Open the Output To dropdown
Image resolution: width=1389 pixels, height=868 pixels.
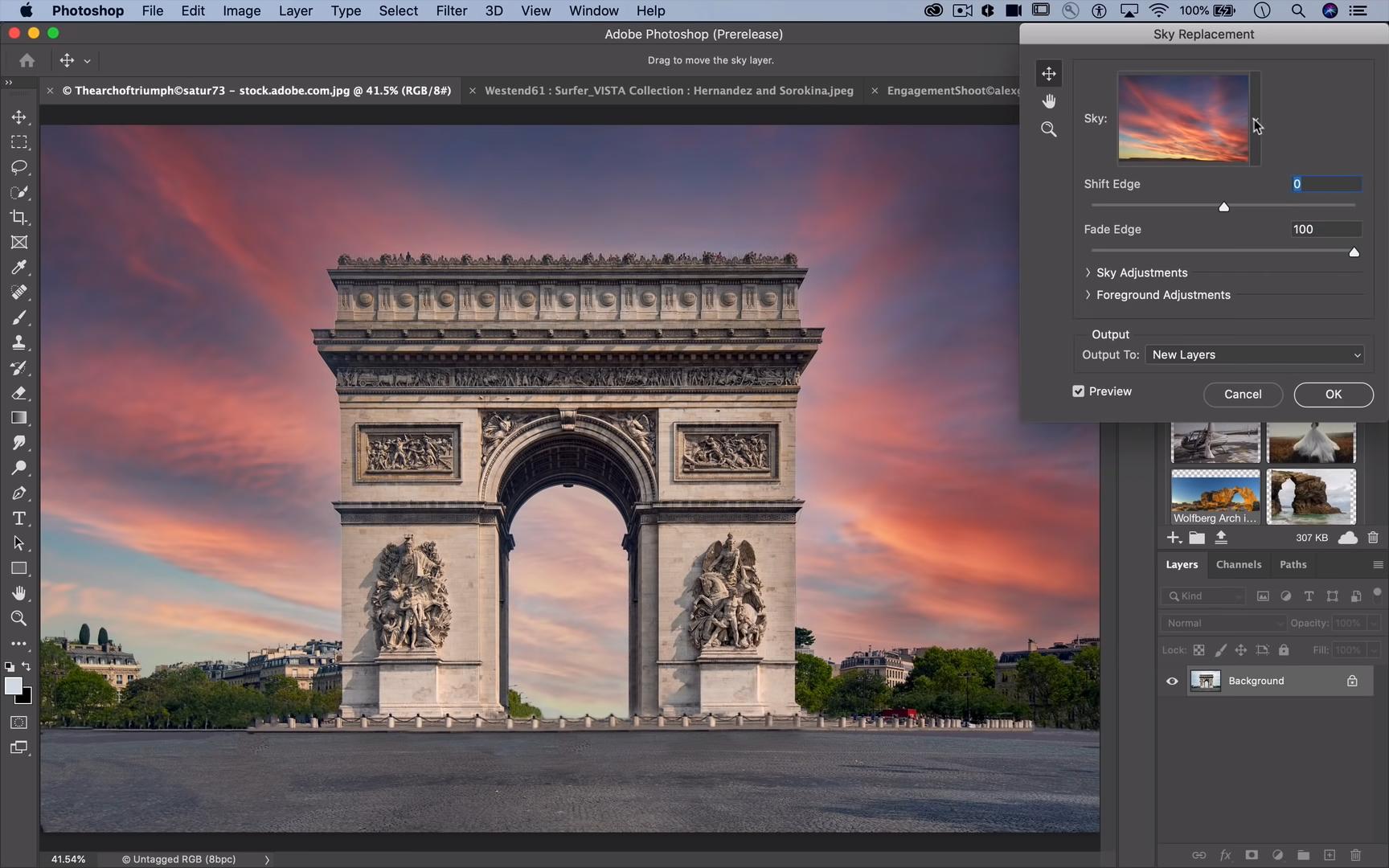pyautogui.click(x=1256, y=355)
